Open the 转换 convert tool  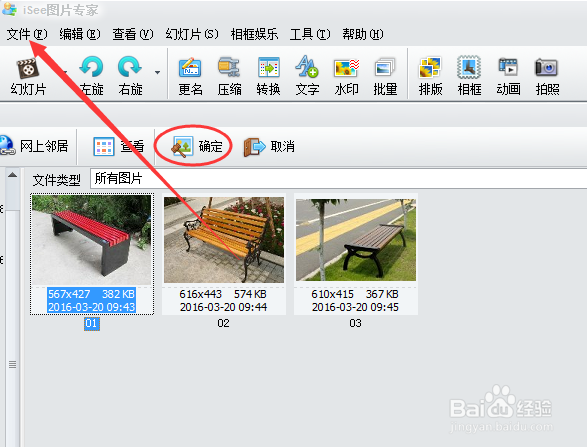coord(268,77)
